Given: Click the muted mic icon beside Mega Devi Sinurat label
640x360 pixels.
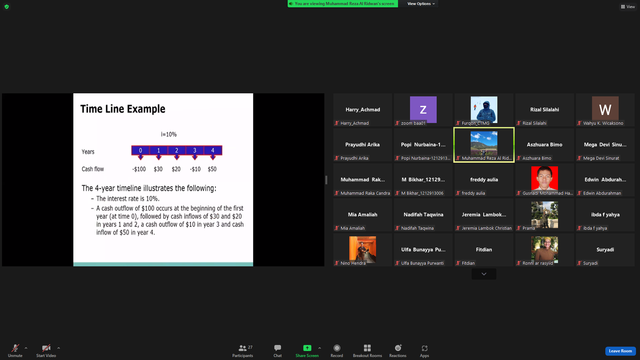Looking at the screenshot, I should [579, 158].
